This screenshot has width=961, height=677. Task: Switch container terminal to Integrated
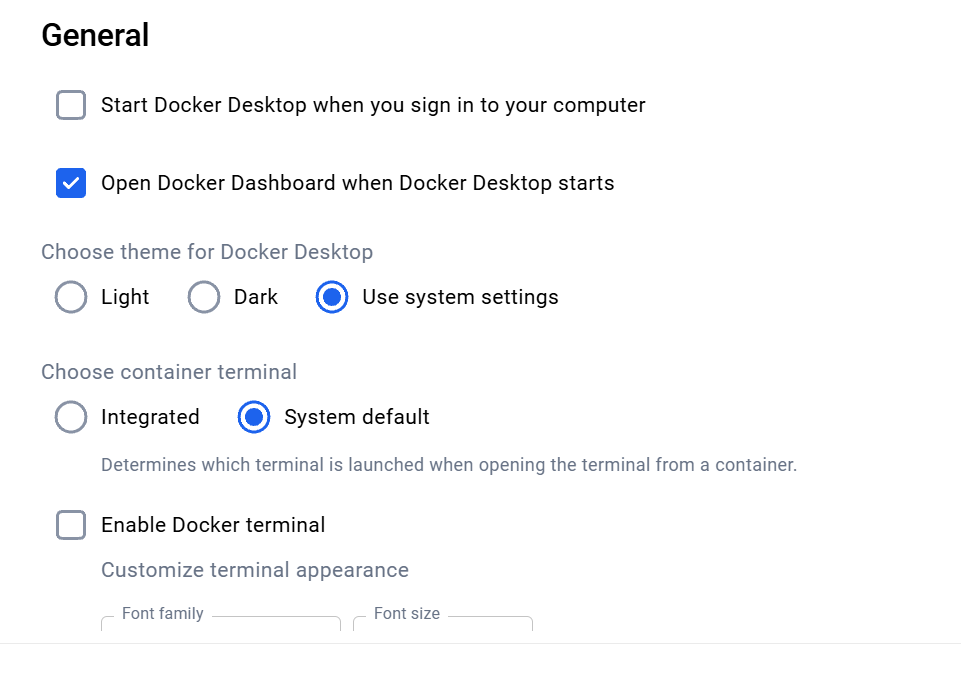[x=71, y=417]
